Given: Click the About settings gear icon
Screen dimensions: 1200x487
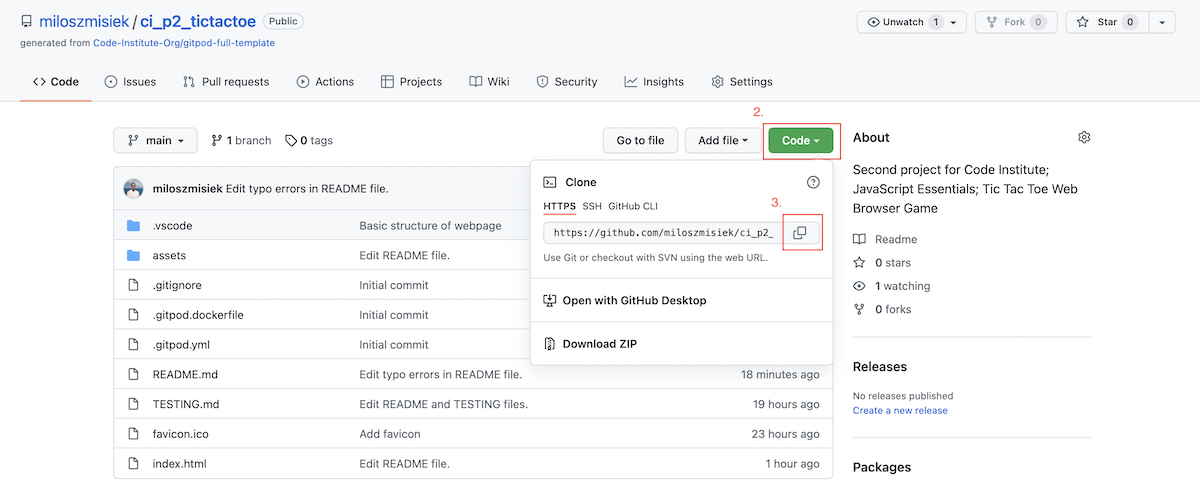Looking at the screenshot, I should 1084,137.
